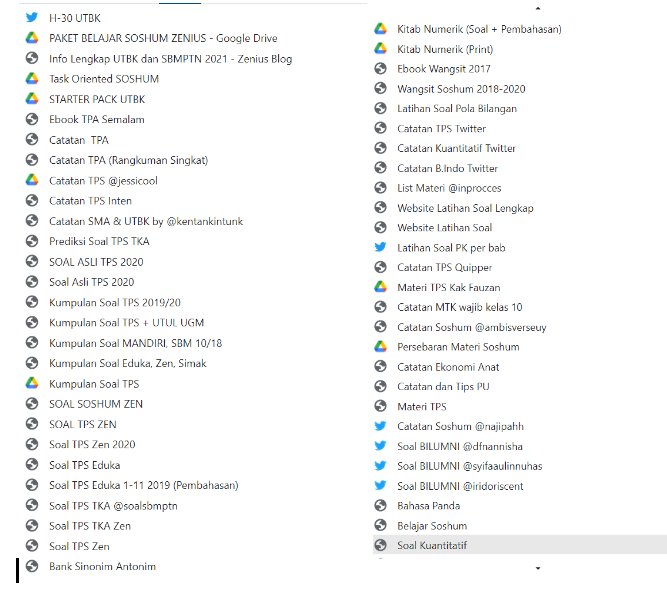Screen dimensions: 667x590
Task: Open Soal TPS Zen bookmark without year
Action: (x=79, y=546)
